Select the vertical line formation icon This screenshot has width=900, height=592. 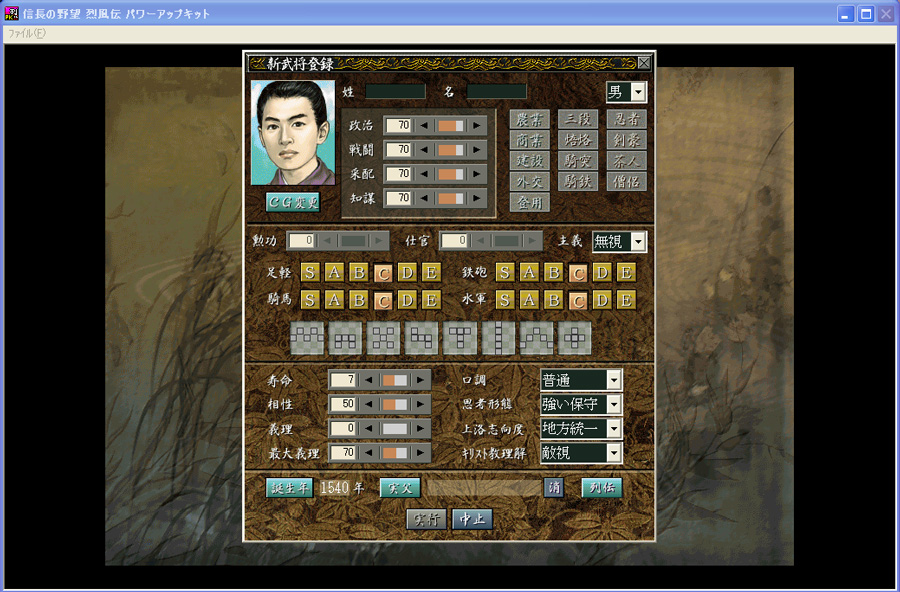click(498, 338)
